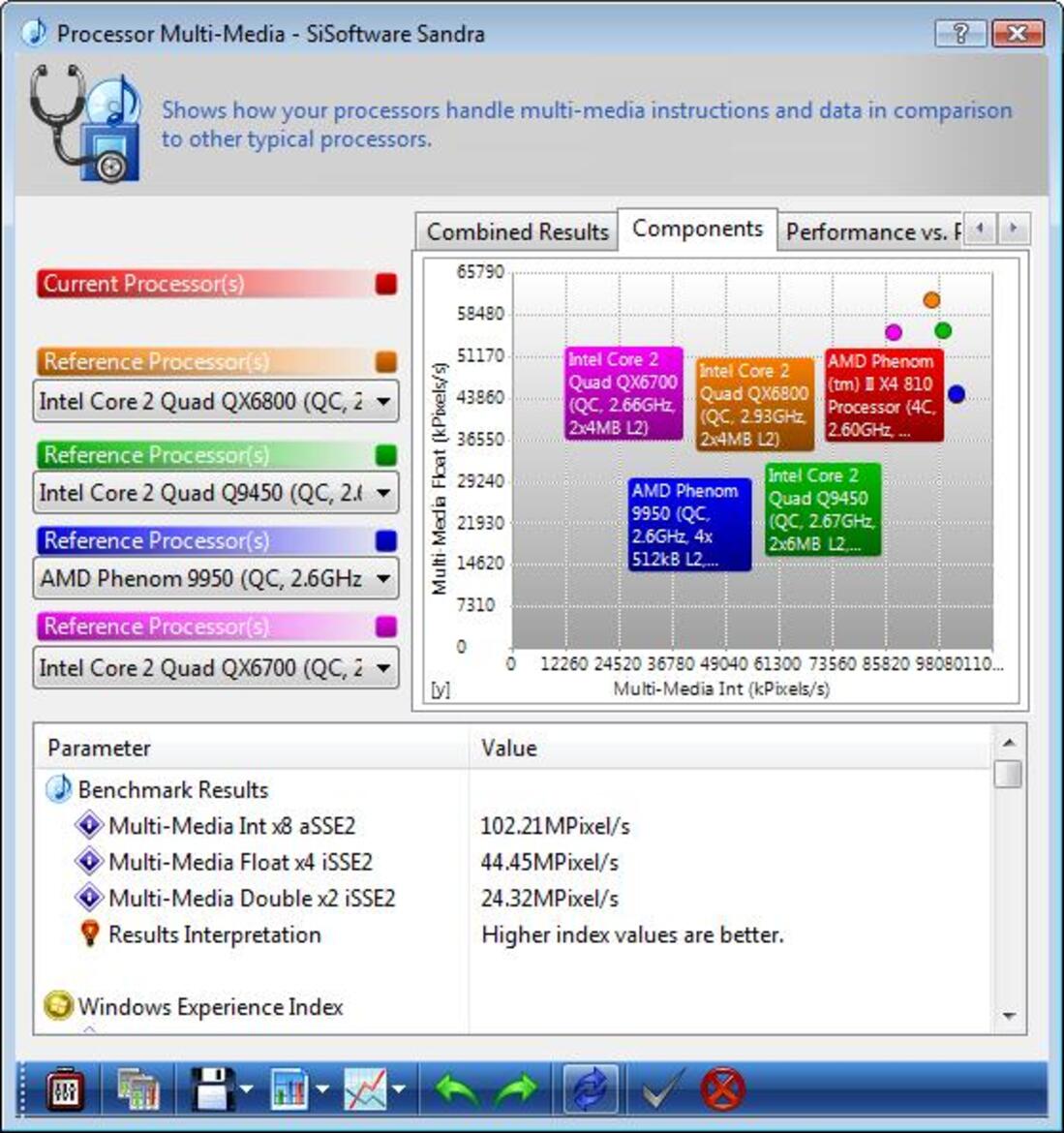Viewport: 1064px width, 1133px height.
Task: Click the 44.45MPixel/s value
Action: click(550, 862)
